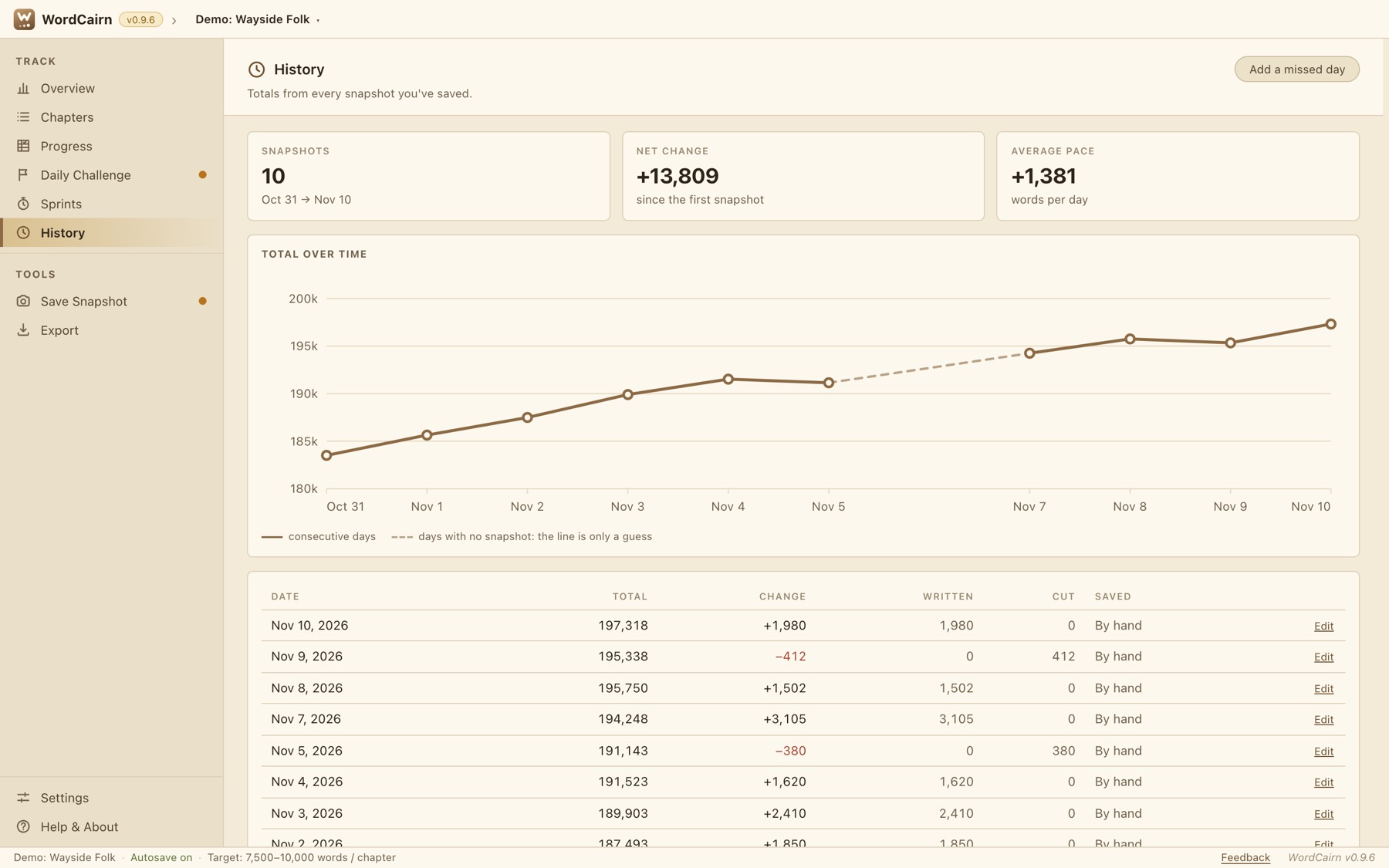
Task: Click the Average Pace card showing +1,381
Action: point(1178,176)
